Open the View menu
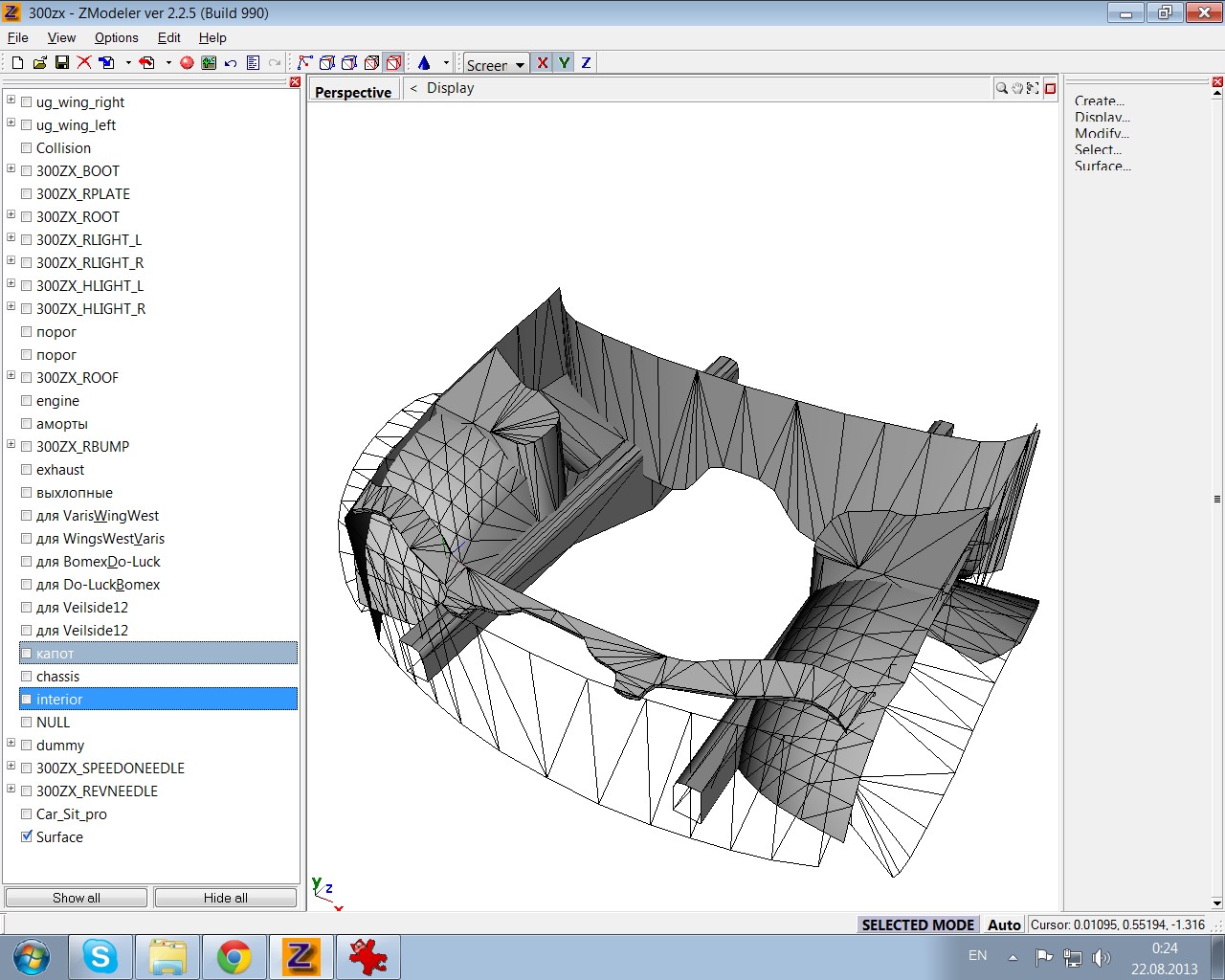 click(x=61, y=37)
